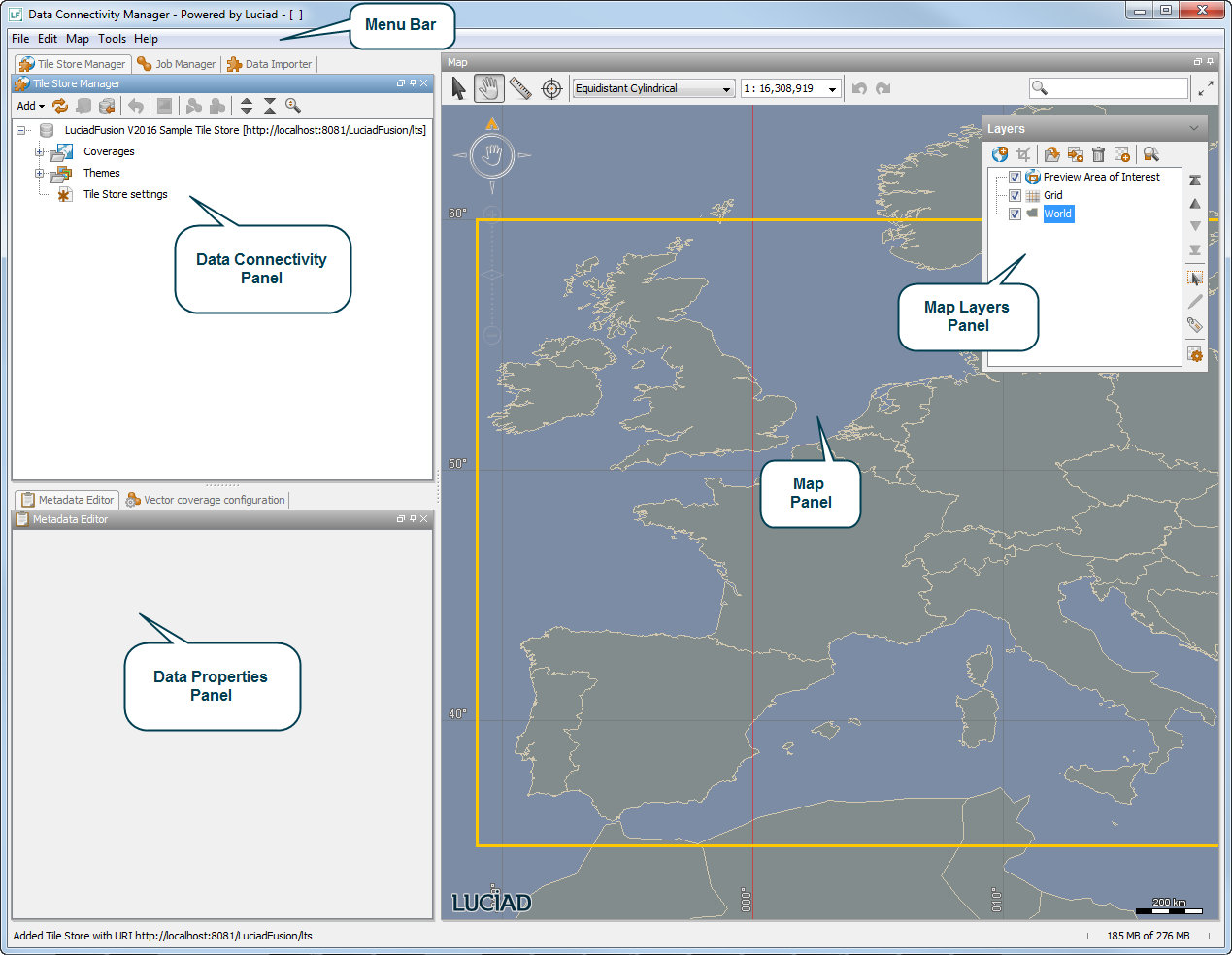Select Tile Store settings tree item
Screen dimensions: 1232x955
[125, 194]
